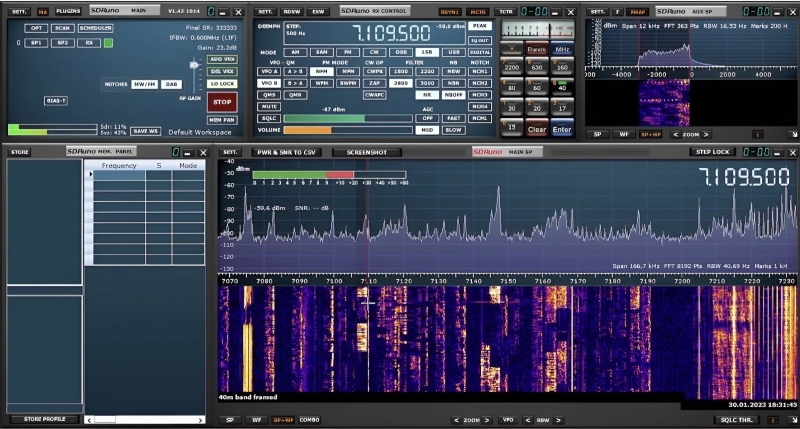Copy VFO with the A > B button
800x429 pixels.
295,71
